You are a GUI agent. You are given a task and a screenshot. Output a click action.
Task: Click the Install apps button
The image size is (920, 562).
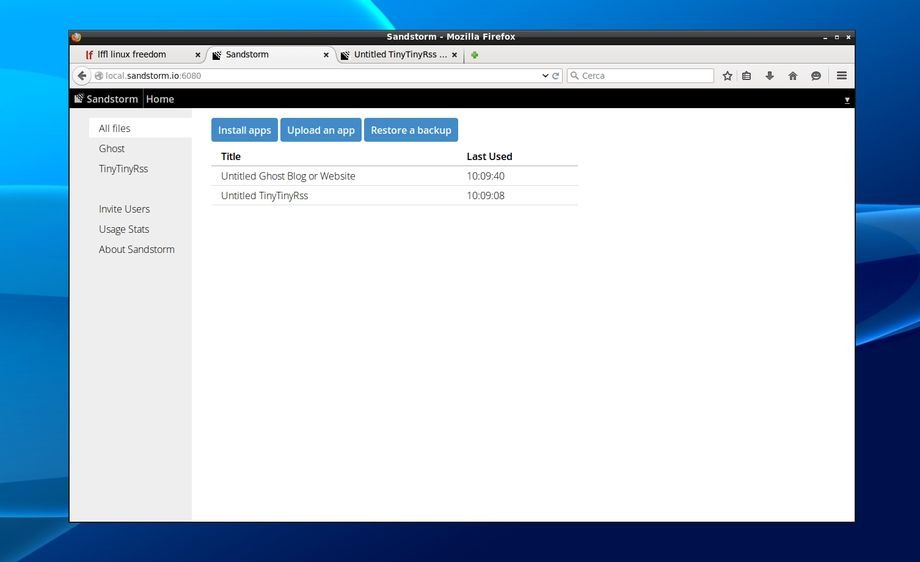pyautogui.click(x=244, y=130)
